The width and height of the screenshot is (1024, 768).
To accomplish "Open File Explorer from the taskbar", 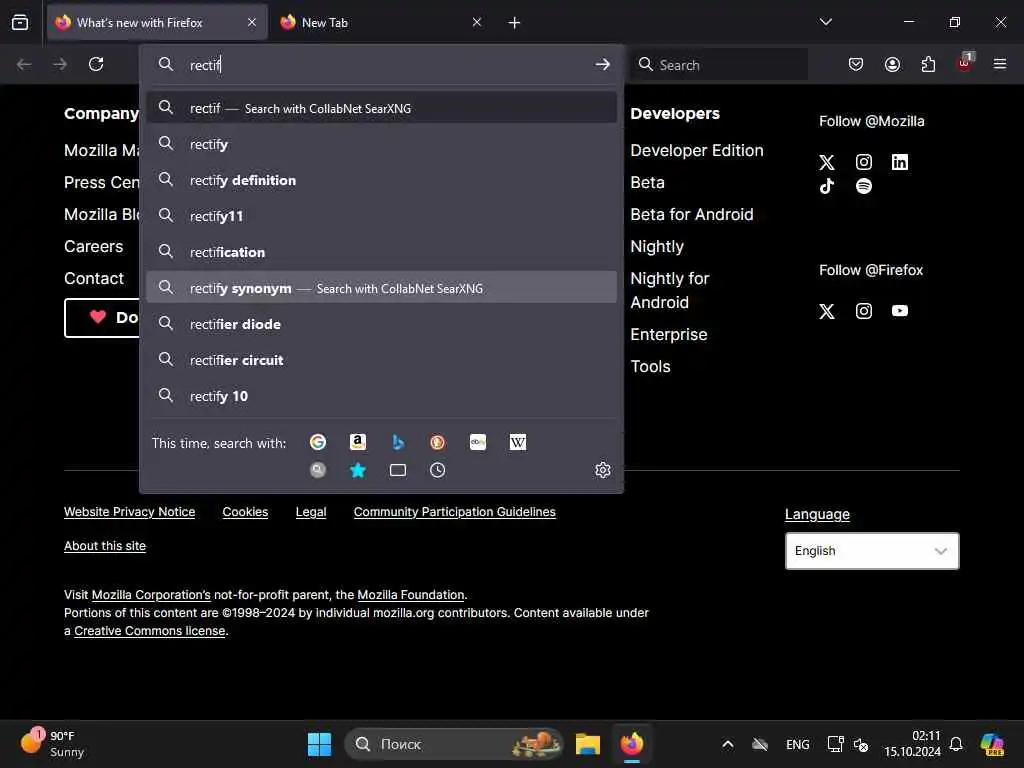I will (x=588, y=744).
